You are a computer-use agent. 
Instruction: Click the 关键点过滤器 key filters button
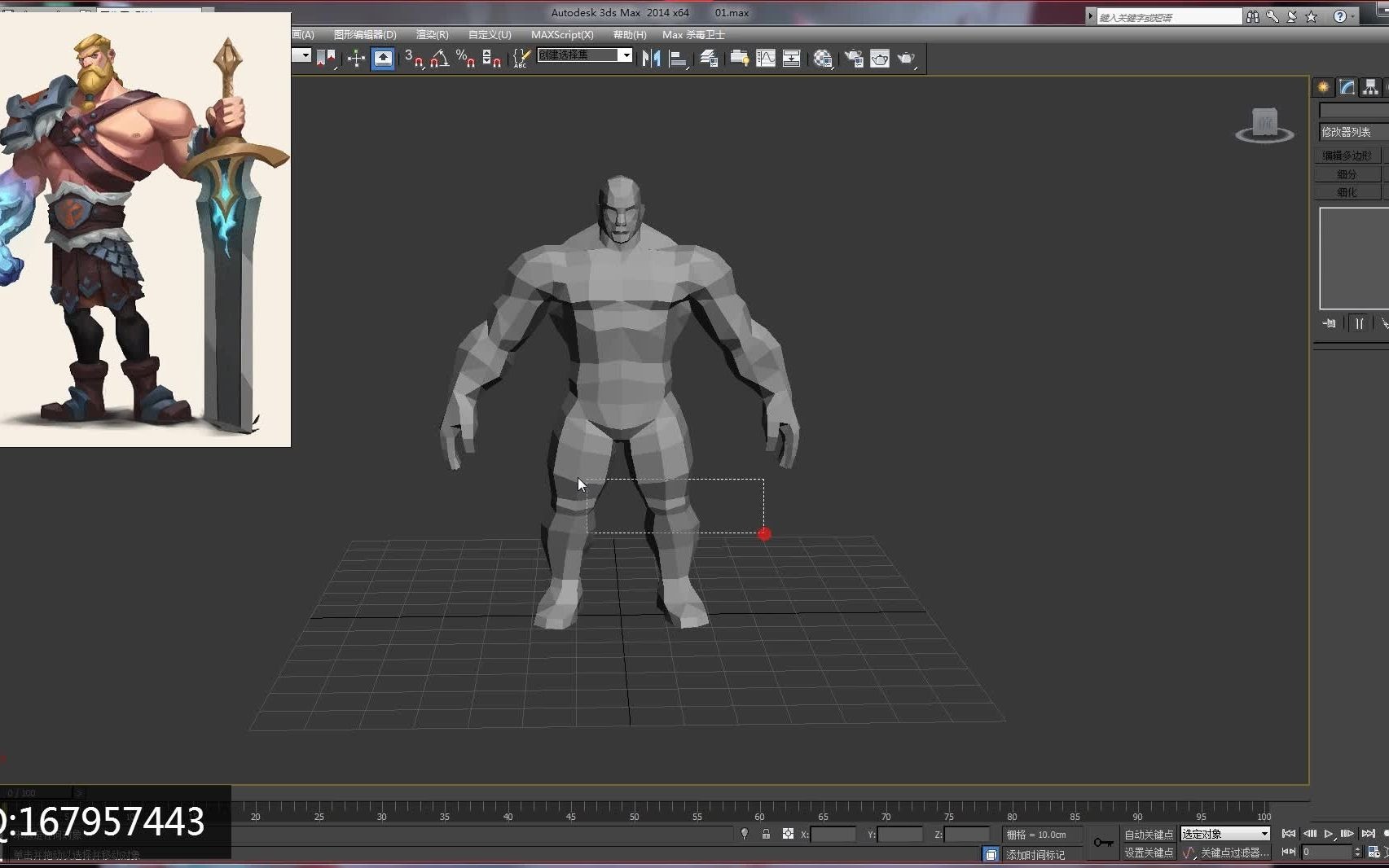click(1234, 853)
